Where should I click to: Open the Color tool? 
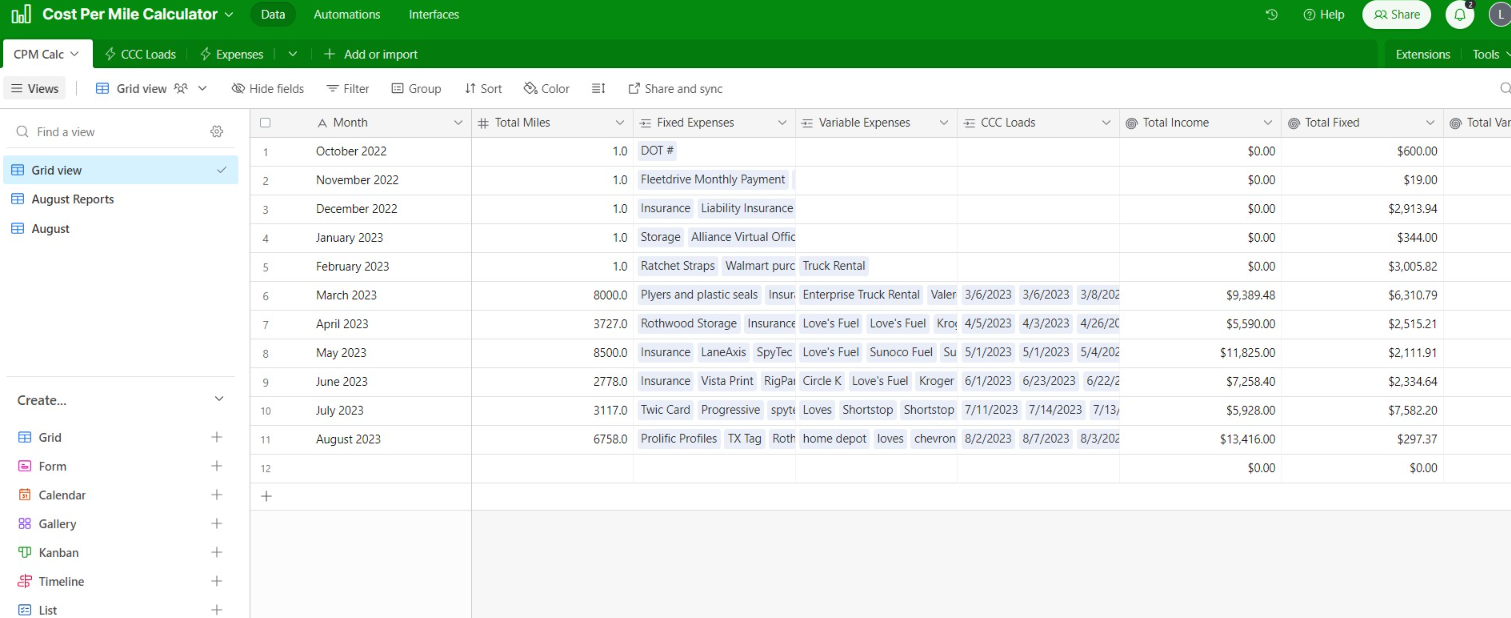pyautogui.click(x=546, y=88)
